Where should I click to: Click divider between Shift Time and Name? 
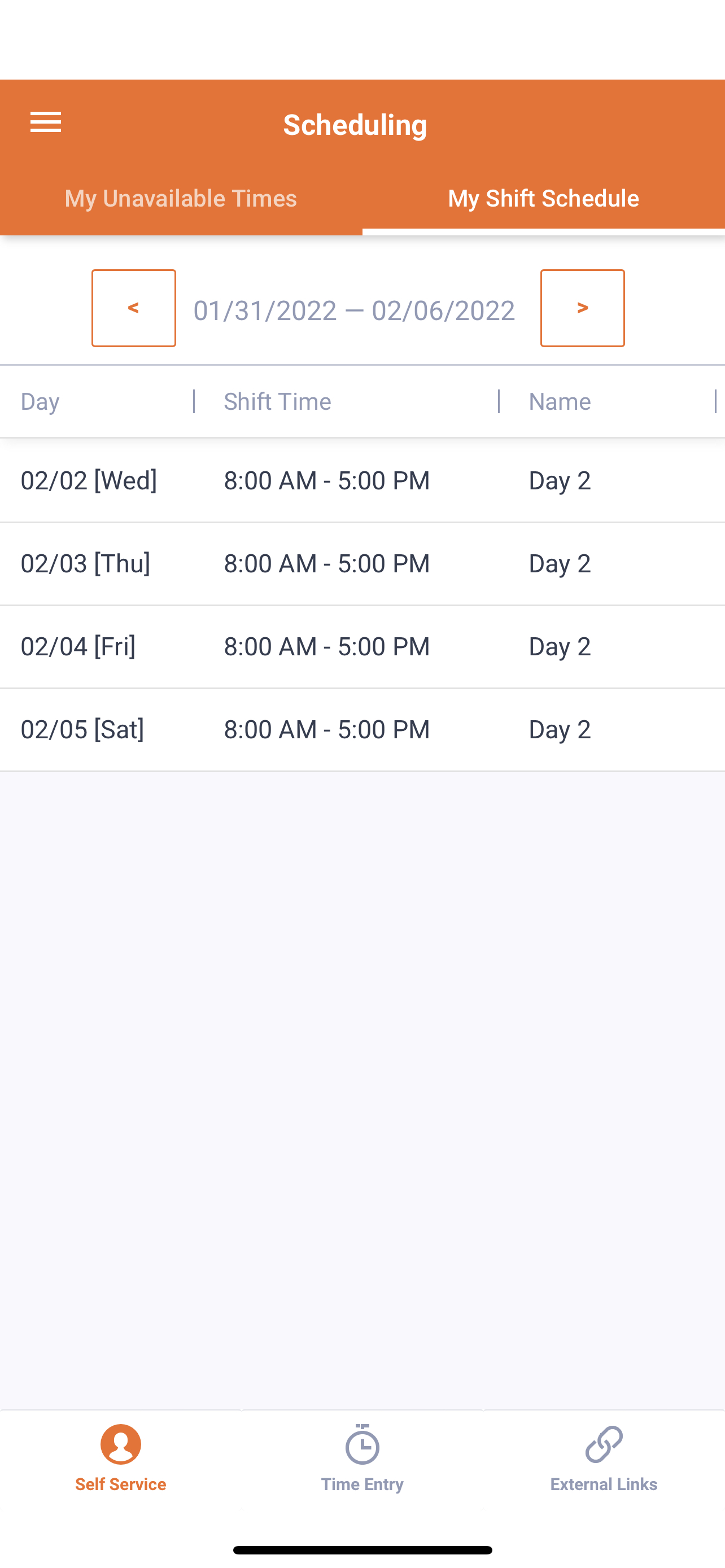point(499,402)
